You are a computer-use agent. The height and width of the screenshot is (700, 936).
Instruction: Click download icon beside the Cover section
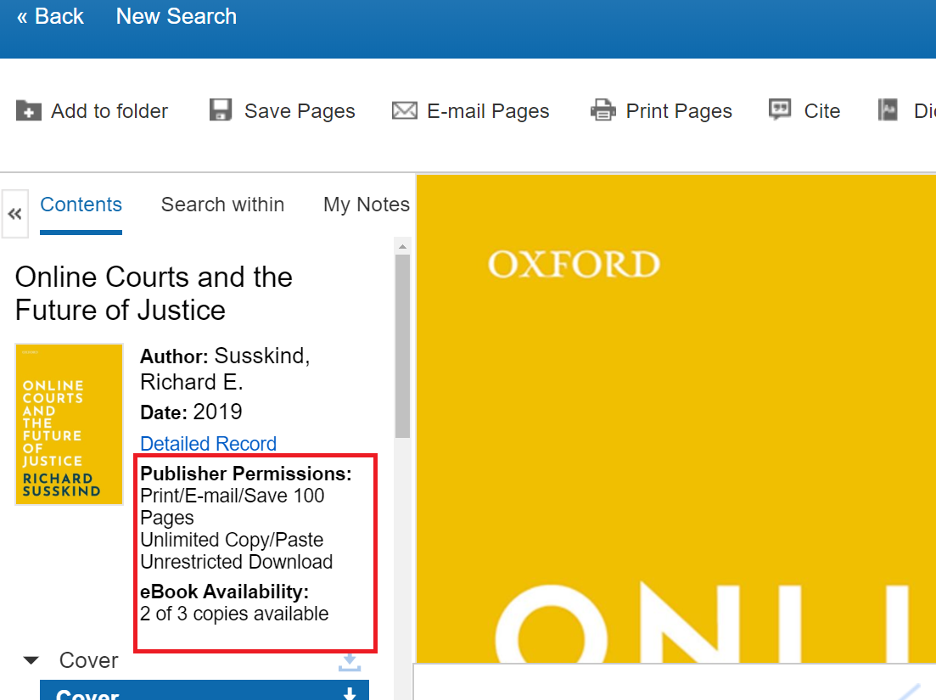tap(349, 662)
